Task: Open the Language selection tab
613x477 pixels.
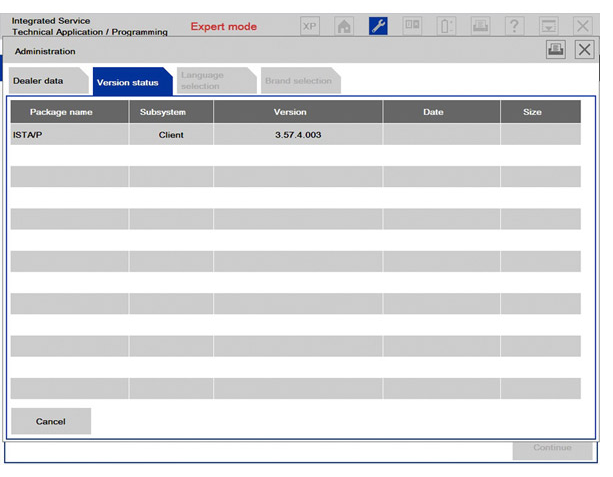Action: 204,81
